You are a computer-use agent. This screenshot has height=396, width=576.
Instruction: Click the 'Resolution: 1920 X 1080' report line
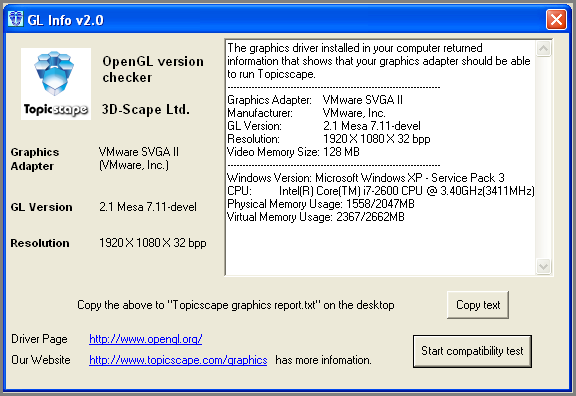(x=329, y=139)
